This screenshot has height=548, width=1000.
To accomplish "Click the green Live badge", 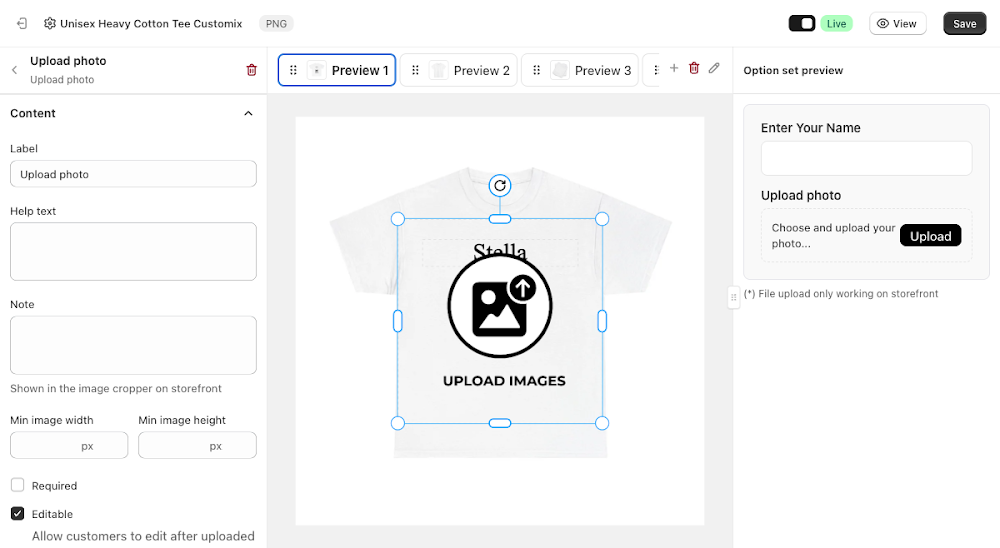I will click(x=836, y=24).
